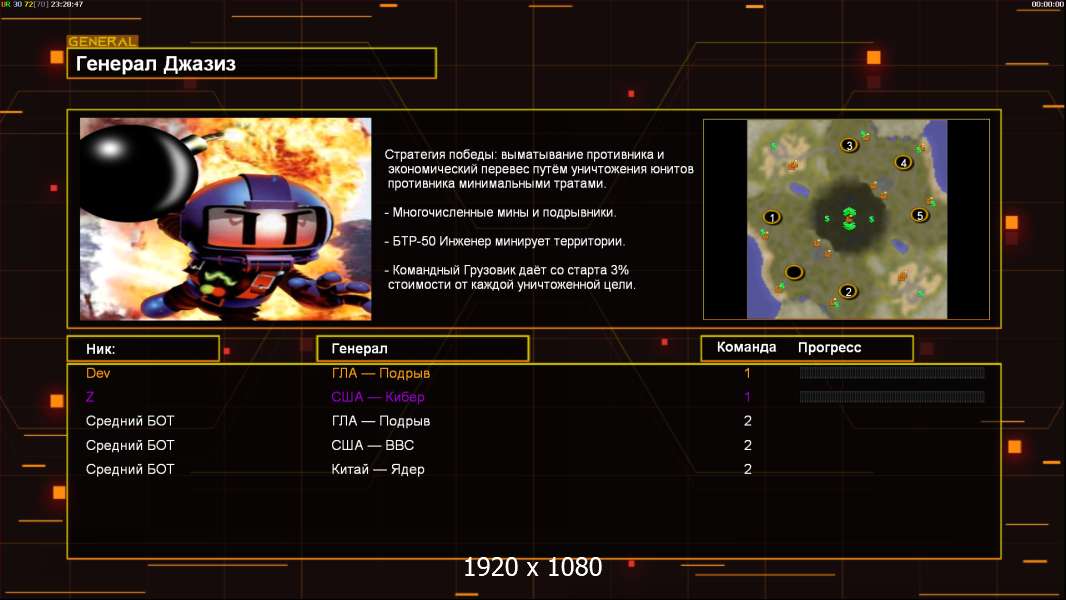The width and height of the screenshot is (1066, 600).
Task: Click team number 1 in Dev's row
Action: click(747, 373)
